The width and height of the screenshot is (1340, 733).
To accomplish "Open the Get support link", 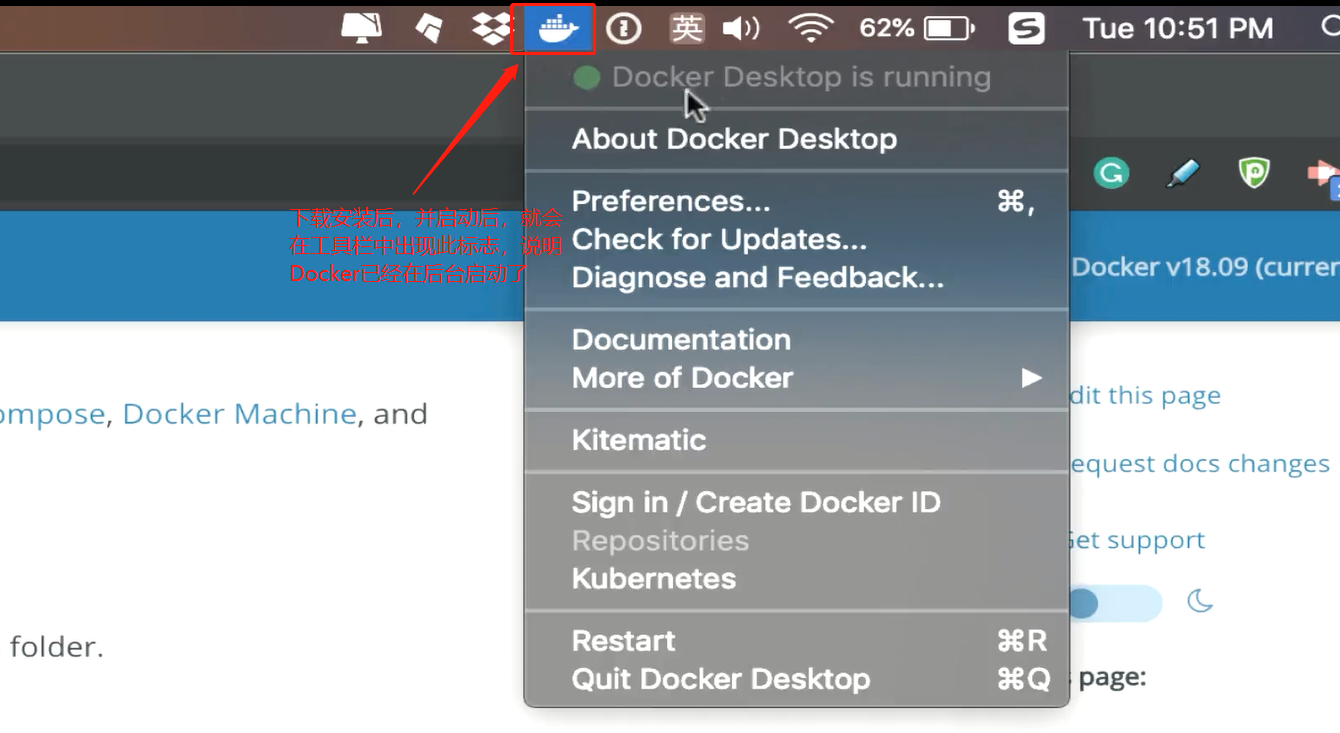I will (x=1136, y=540).
